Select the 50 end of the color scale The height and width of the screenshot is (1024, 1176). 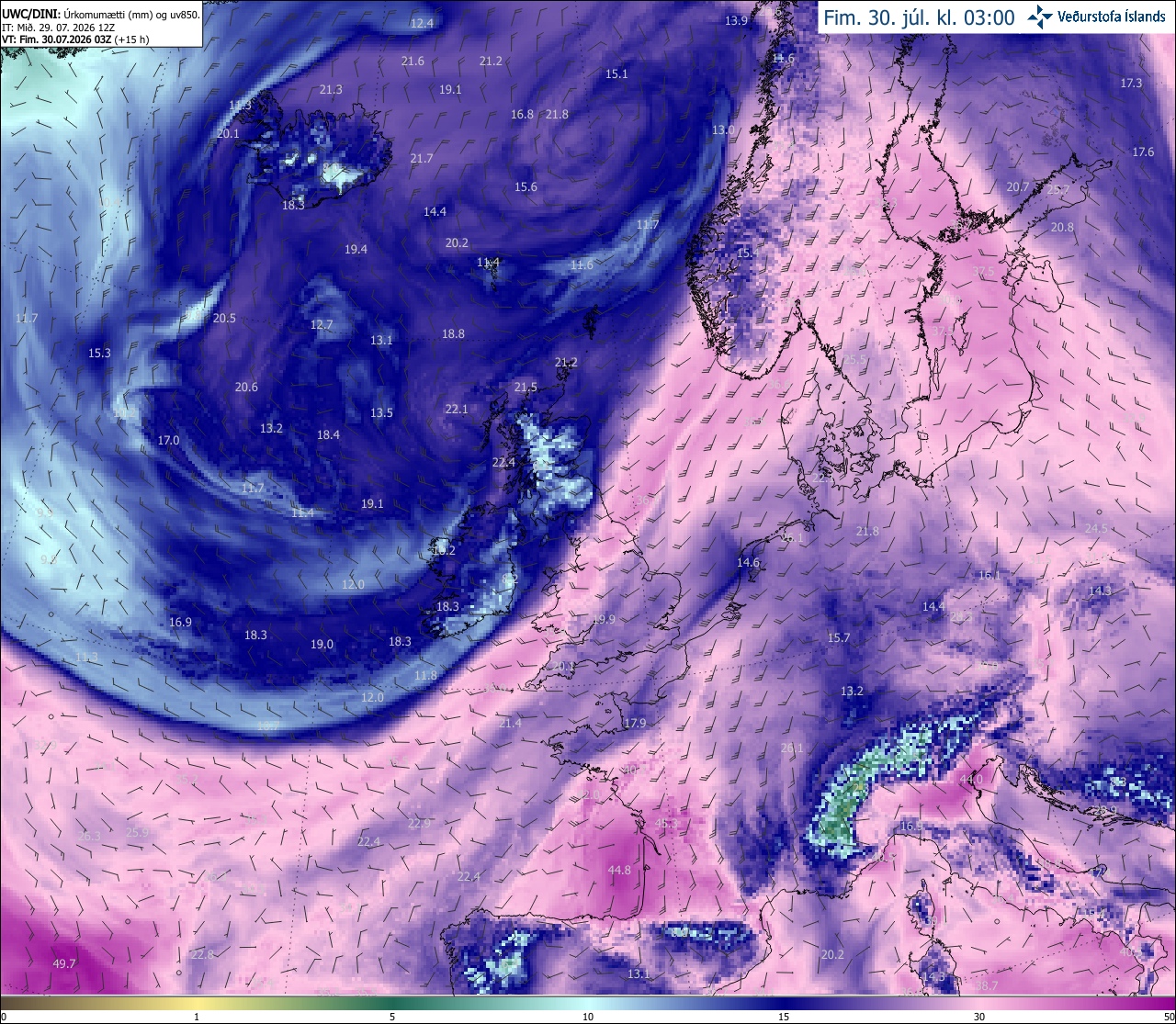point(1168,1017)
